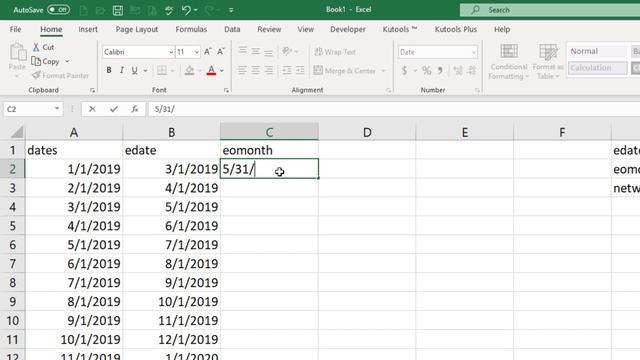Select the Normal cell style
This screenshot has height=360, width=640.
(x=597, y=51)
